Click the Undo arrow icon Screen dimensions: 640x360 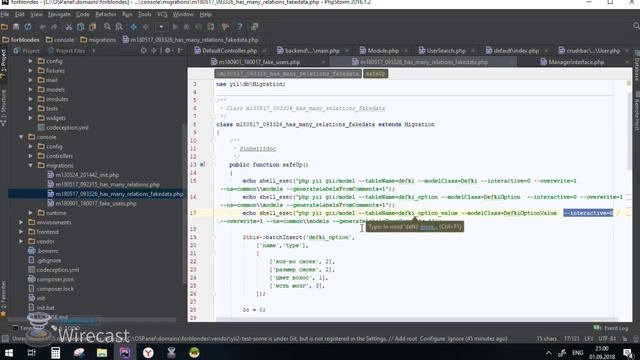pyautogui.click(x=42, y=27)
